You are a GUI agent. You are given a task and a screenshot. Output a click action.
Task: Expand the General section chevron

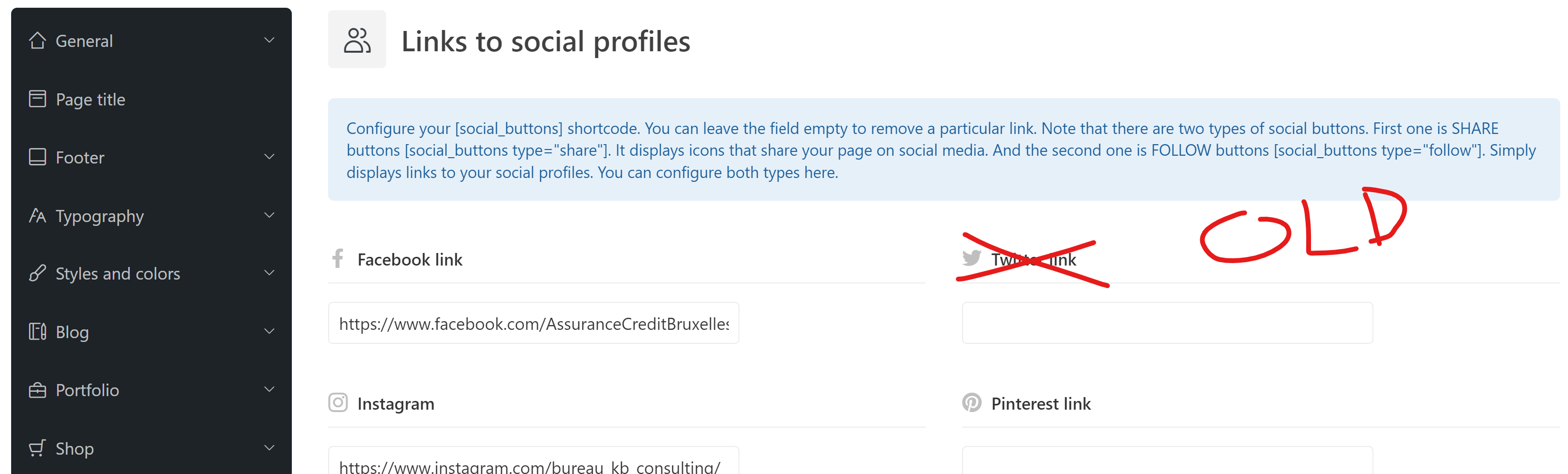269,40
